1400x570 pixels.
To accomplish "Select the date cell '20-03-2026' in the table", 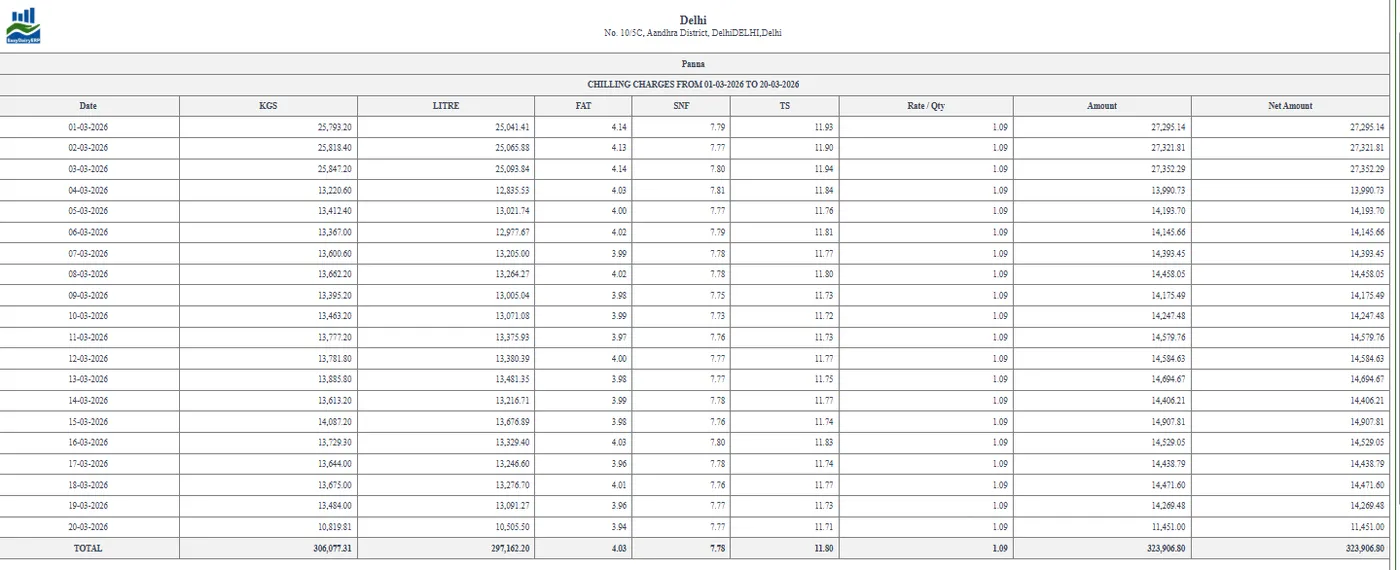I will 89,526.
